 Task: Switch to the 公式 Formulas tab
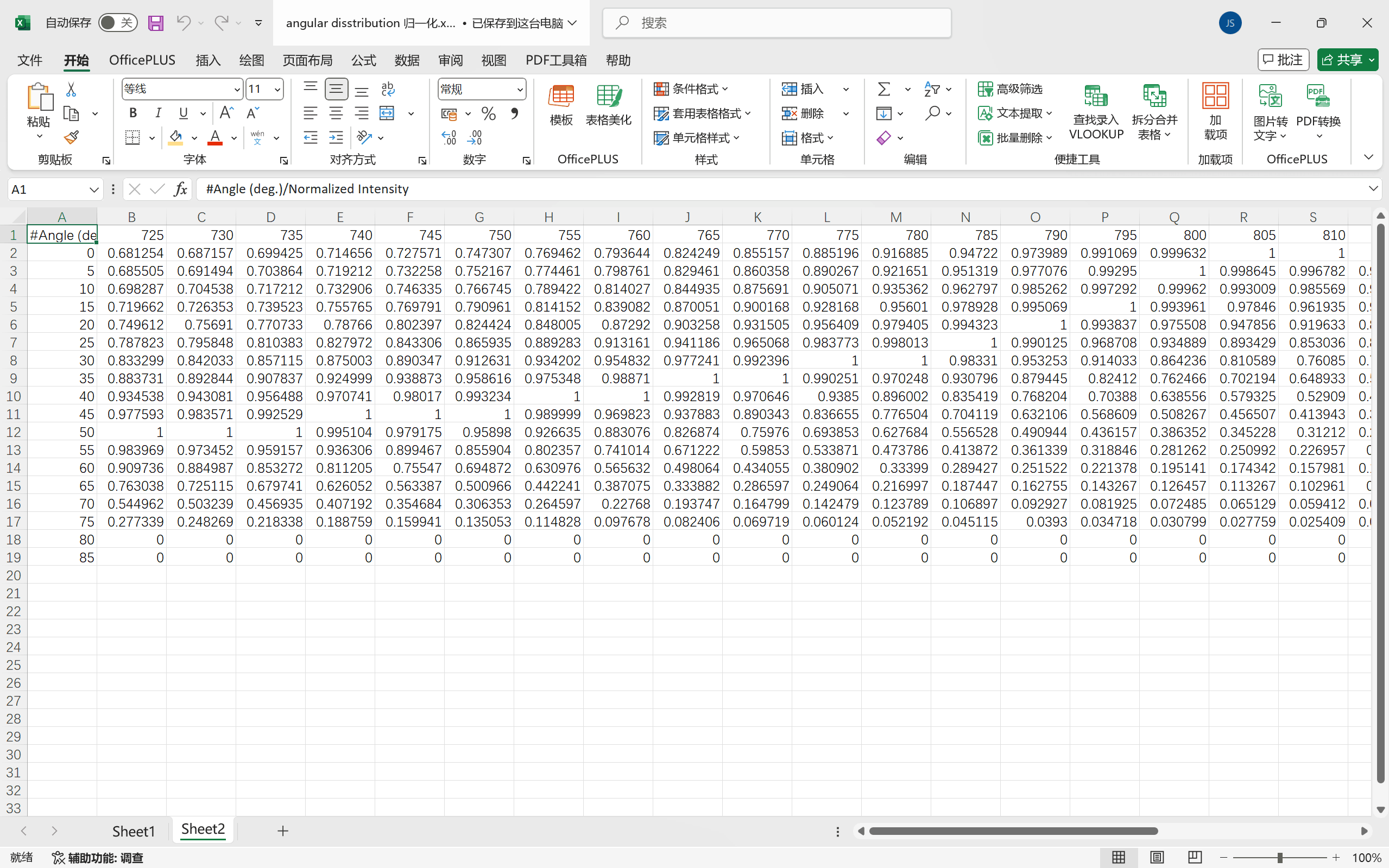(363, 60)
